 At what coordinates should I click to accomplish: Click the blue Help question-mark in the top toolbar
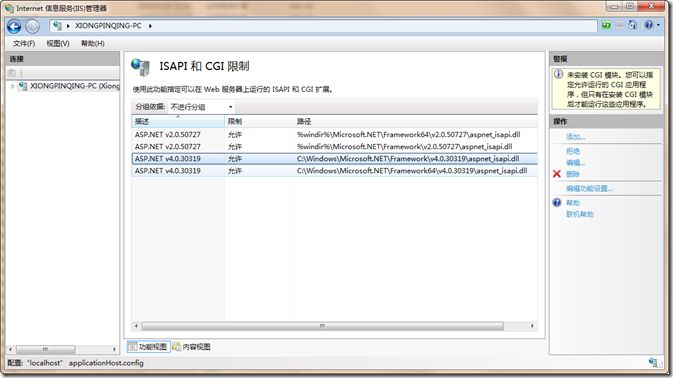point(649,25)
